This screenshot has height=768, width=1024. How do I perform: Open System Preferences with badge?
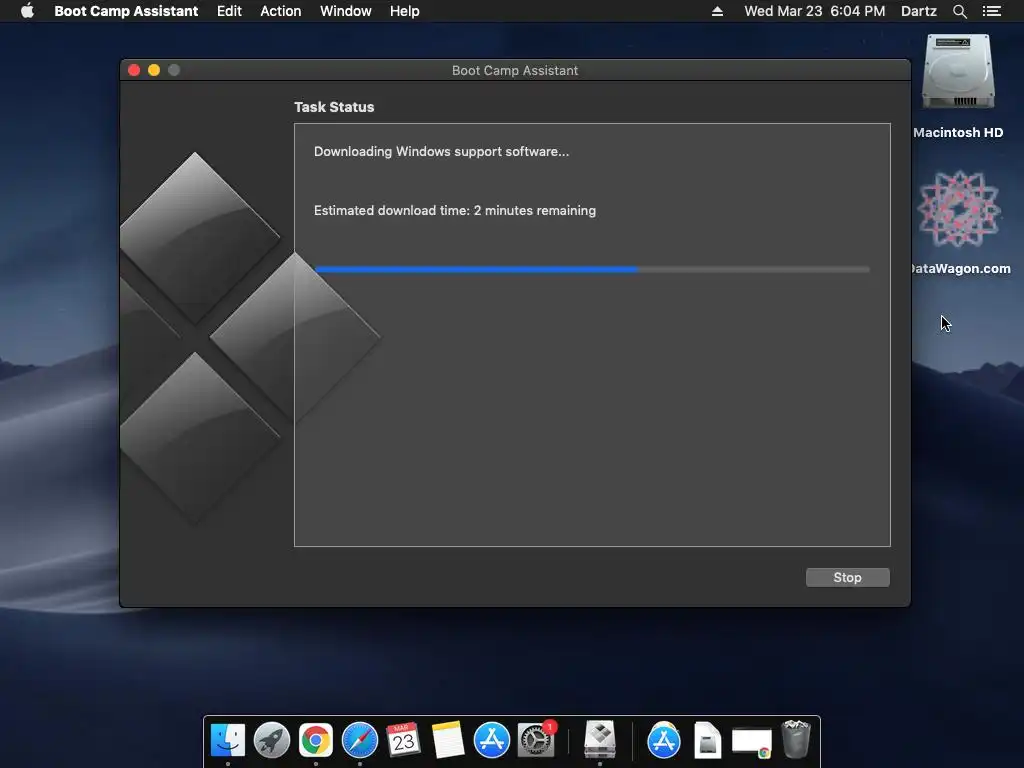(x=536, y=740)
